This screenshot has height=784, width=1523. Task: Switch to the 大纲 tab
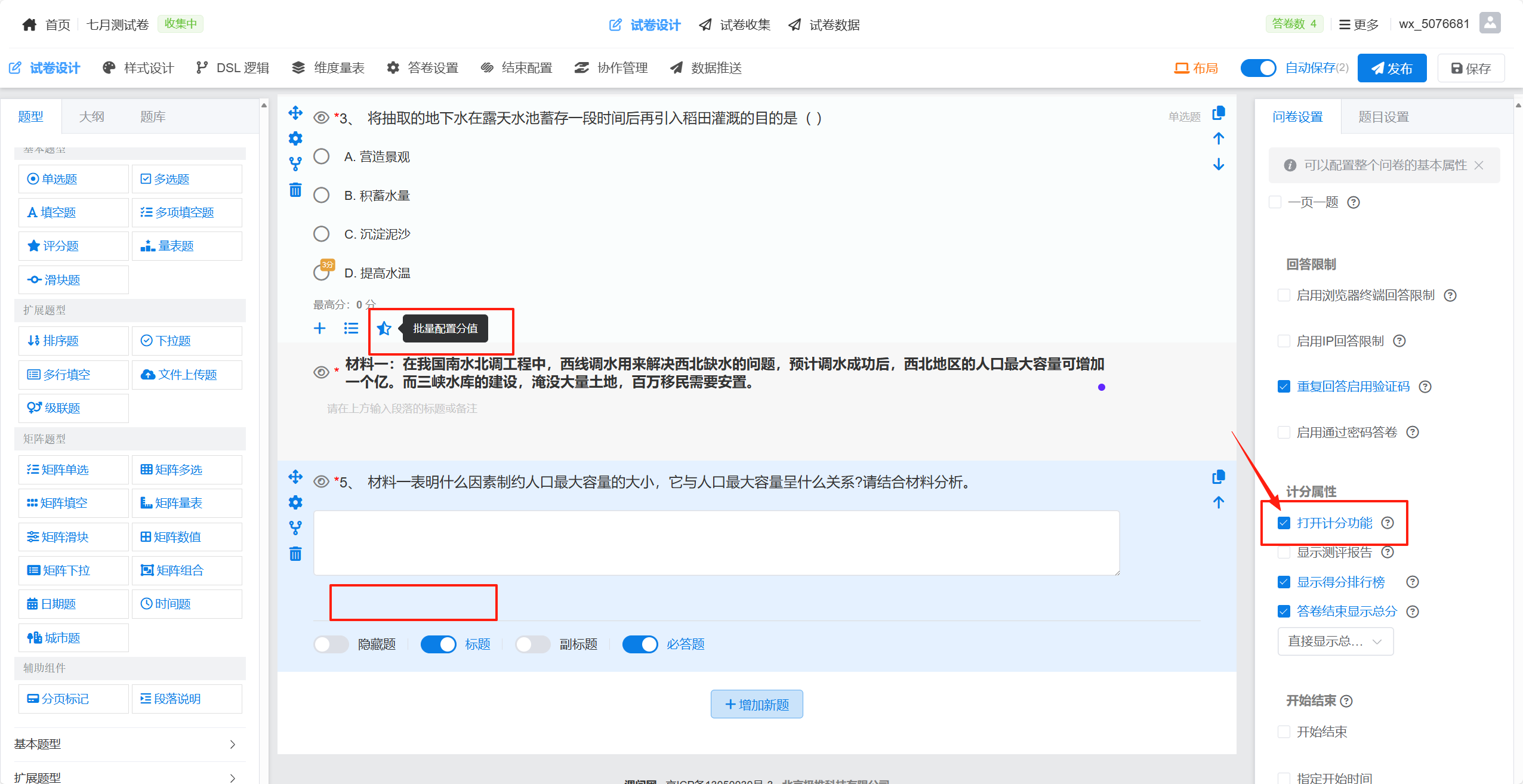tap(91, 117)
